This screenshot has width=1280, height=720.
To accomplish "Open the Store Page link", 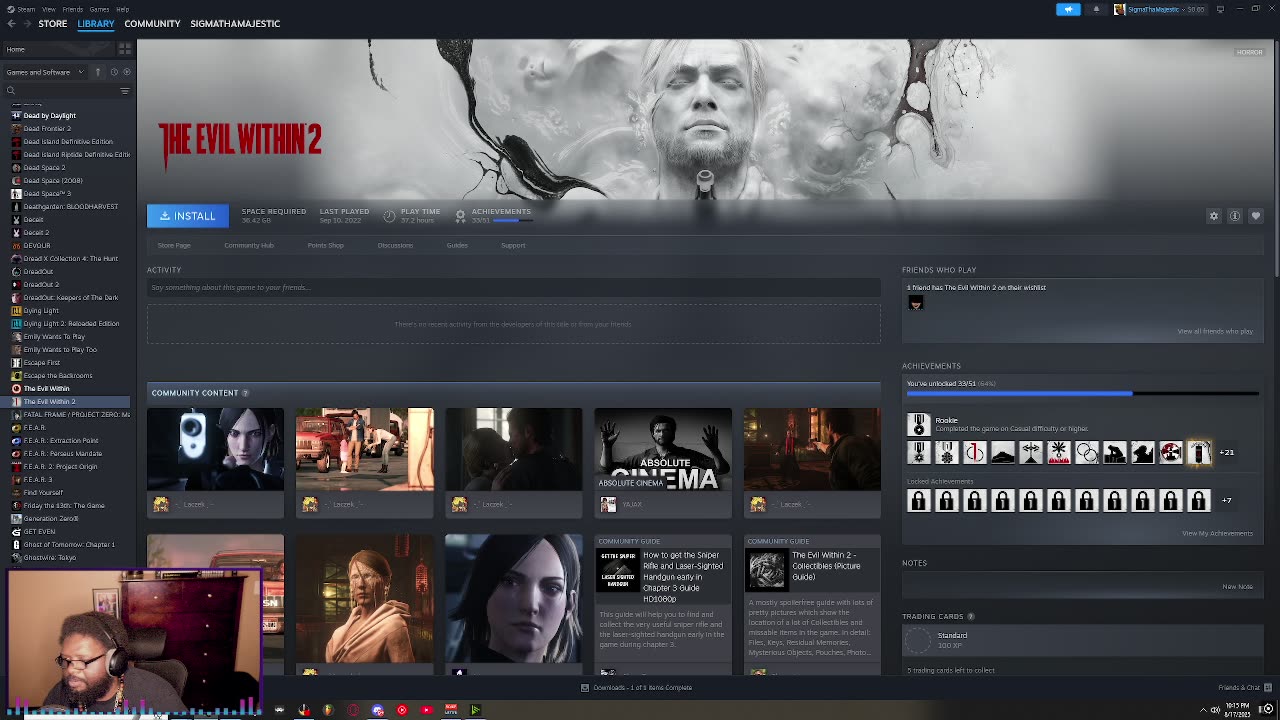I will tap(174, 245).
